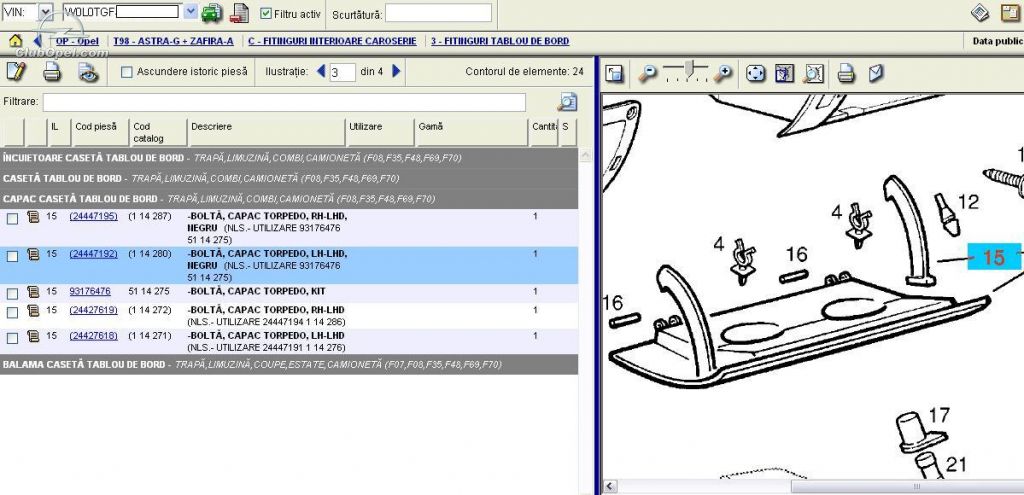Click highlighted callout 15 in illustration
The image size is (1024, 495).
[x=993, y=257]
